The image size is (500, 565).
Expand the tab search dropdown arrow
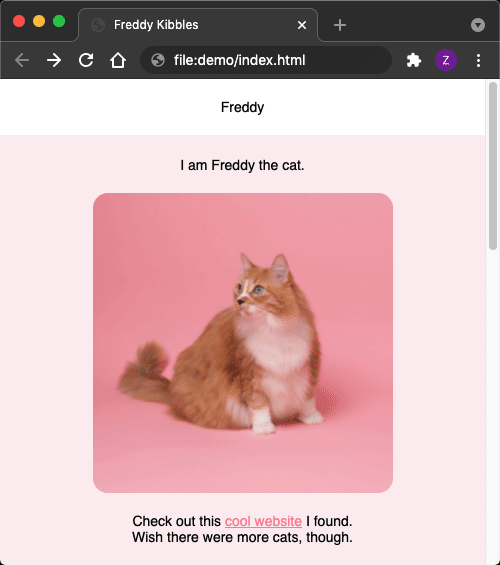(478, 25)
